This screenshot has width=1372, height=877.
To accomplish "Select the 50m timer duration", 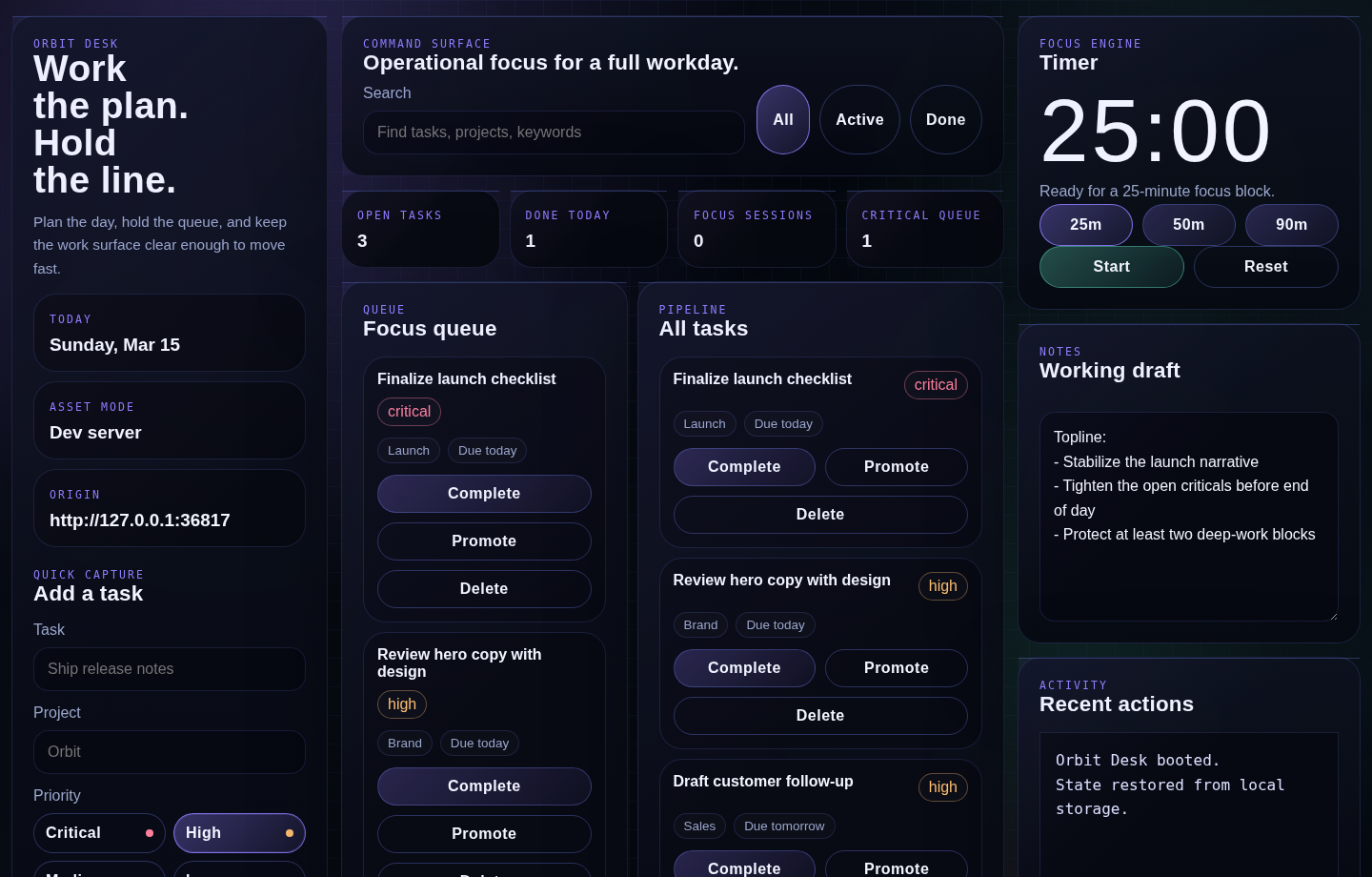I will 1189,224.
